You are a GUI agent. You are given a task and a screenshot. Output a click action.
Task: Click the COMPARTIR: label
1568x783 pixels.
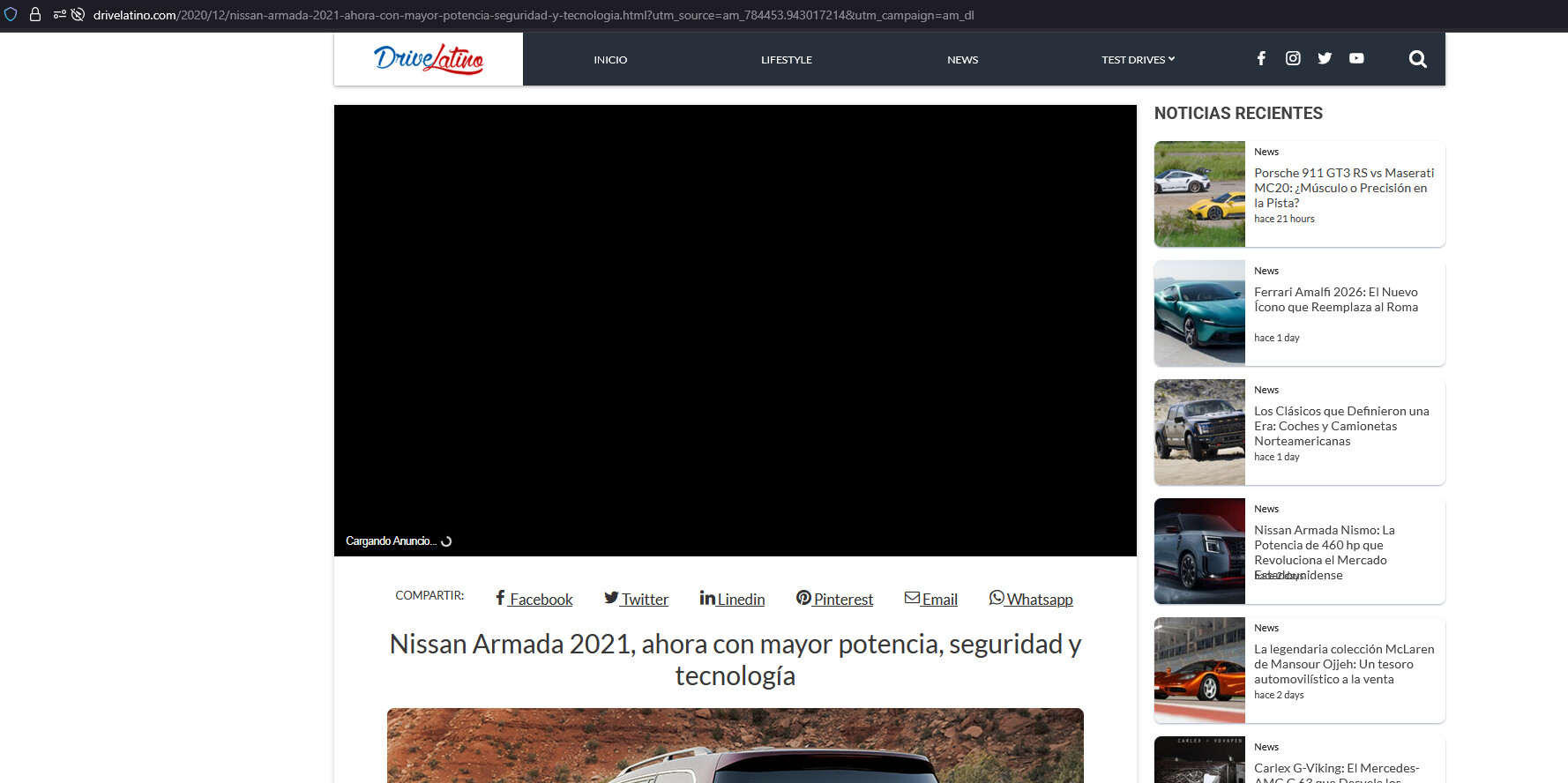[429, 595]
